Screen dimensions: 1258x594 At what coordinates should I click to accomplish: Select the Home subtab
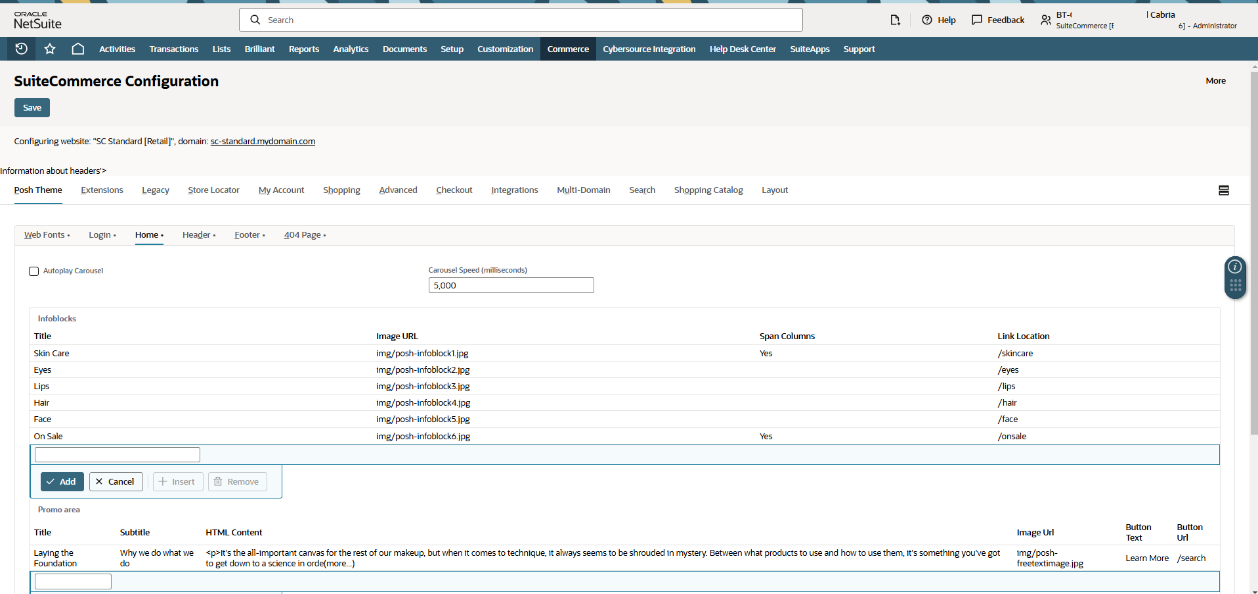[x=149, y=235]
